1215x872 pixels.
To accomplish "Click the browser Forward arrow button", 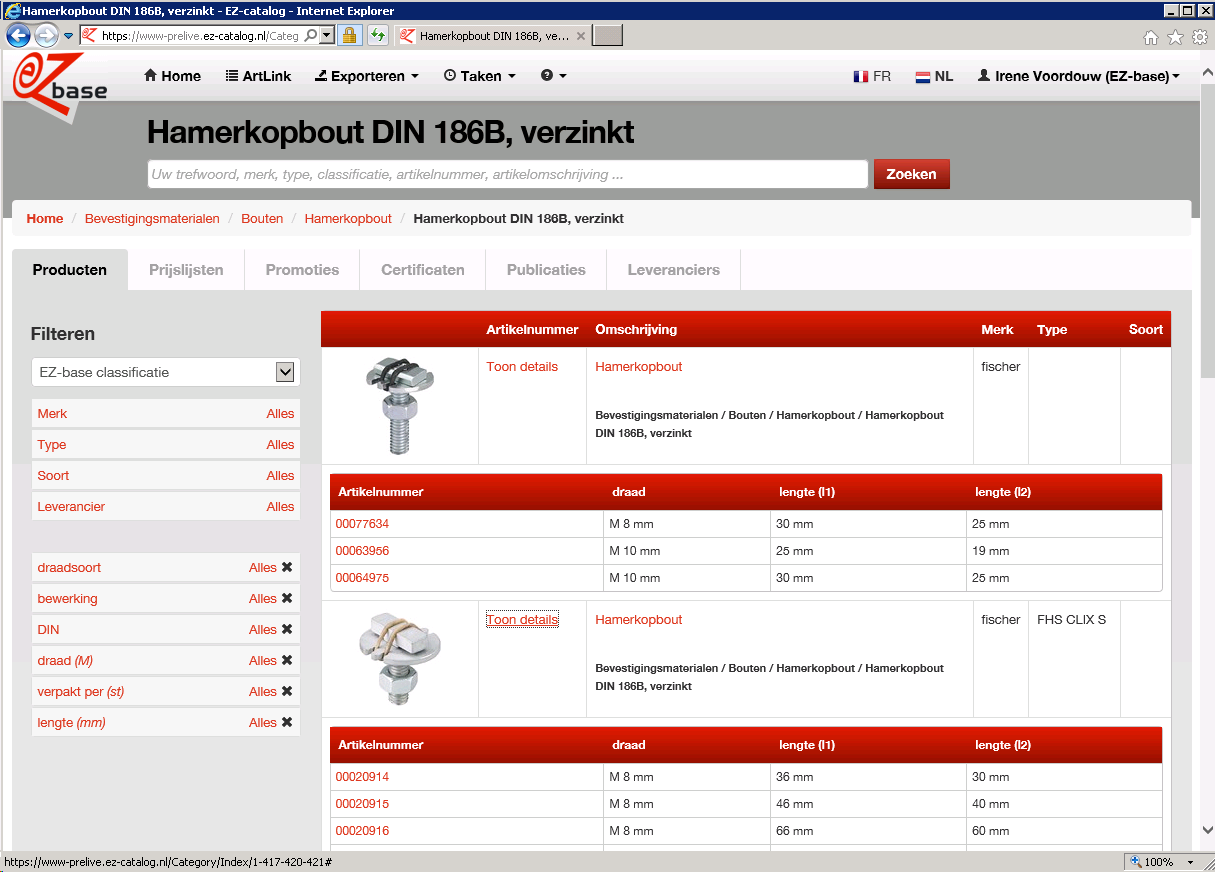I will [46, 36].
